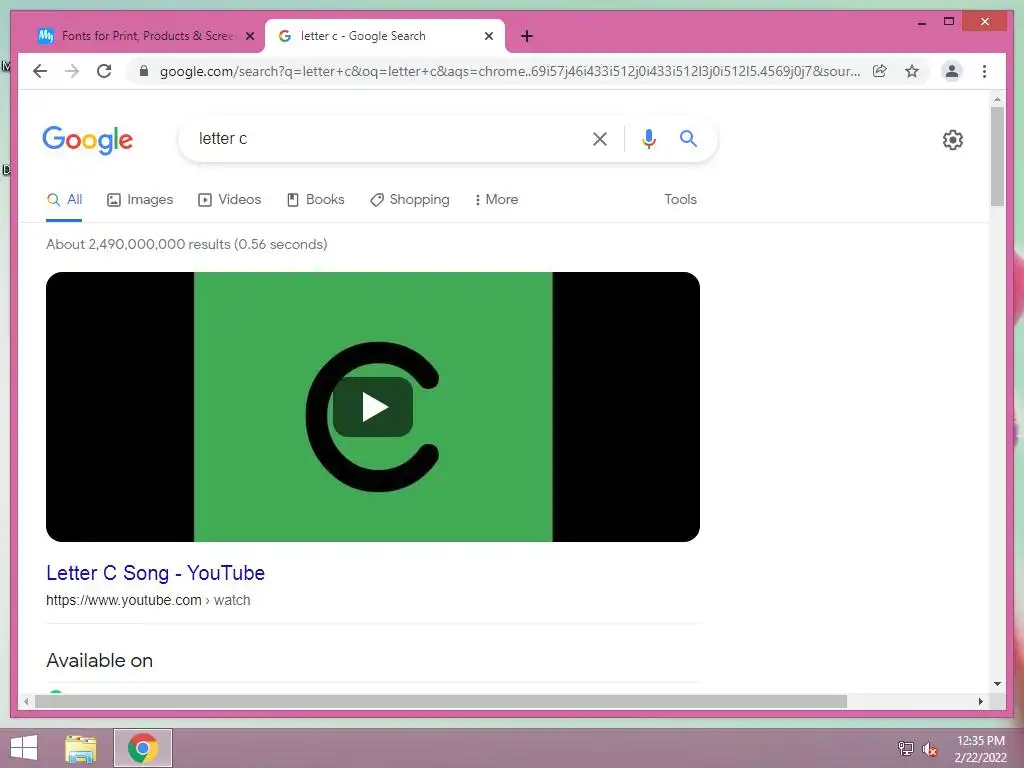
Task: Open Google quick settings gear
Action: pos(952,140)
